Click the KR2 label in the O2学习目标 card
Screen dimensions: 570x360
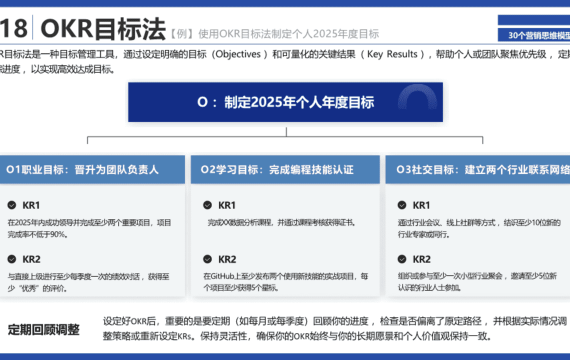[x=227, y=259]
